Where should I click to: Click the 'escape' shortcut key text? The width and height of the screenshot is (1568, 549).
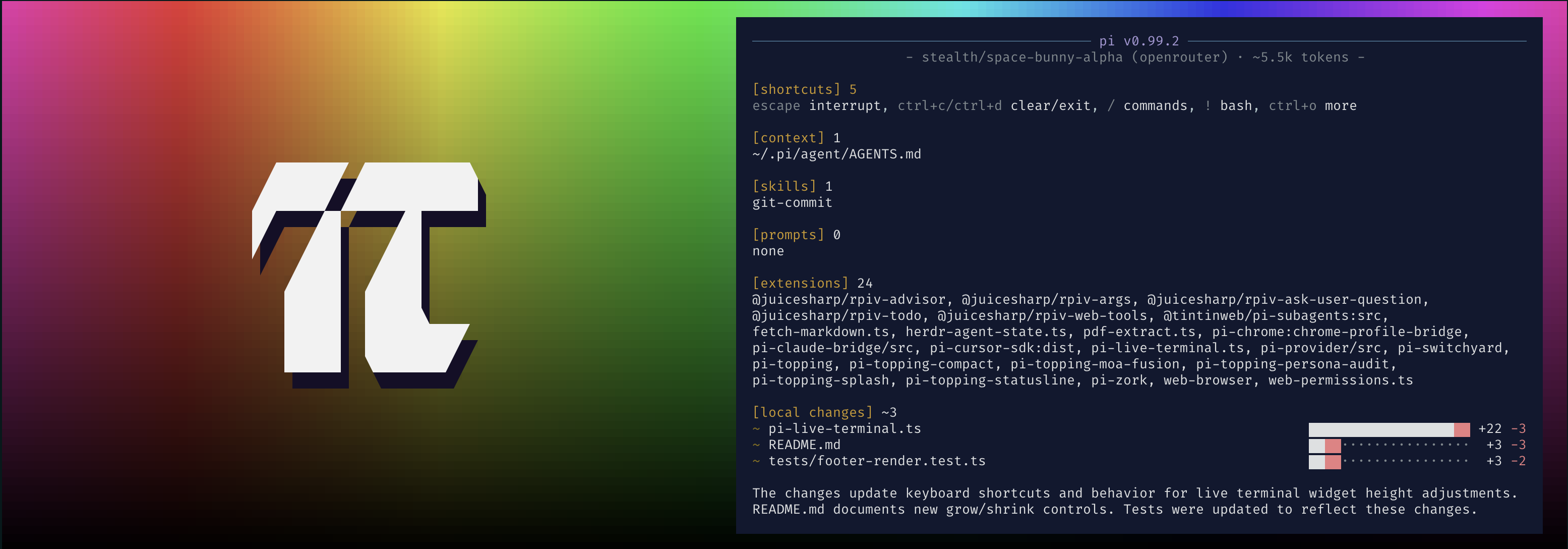(776, 106)
